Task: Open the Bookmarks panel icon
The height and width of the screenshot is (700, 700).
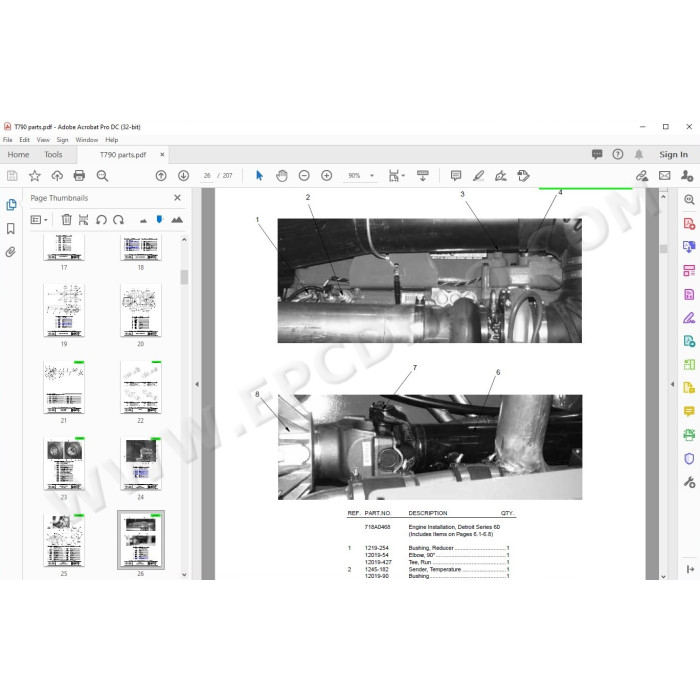Action: pyautogui.click(x=11, y=229)
